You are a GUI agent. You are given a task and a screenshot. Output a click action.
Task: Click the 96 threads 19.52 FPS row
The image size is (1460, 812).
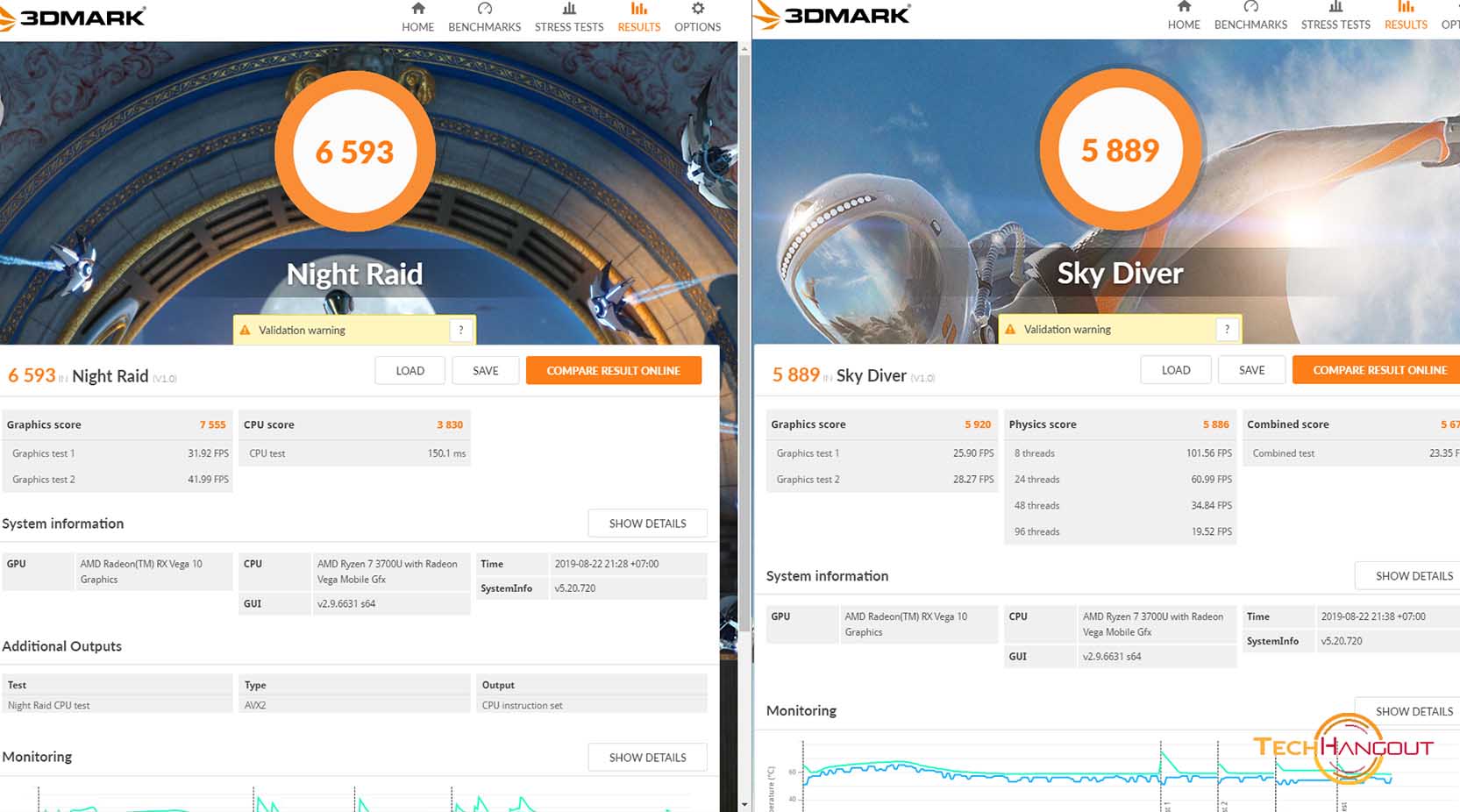[x=1121, y=532]
